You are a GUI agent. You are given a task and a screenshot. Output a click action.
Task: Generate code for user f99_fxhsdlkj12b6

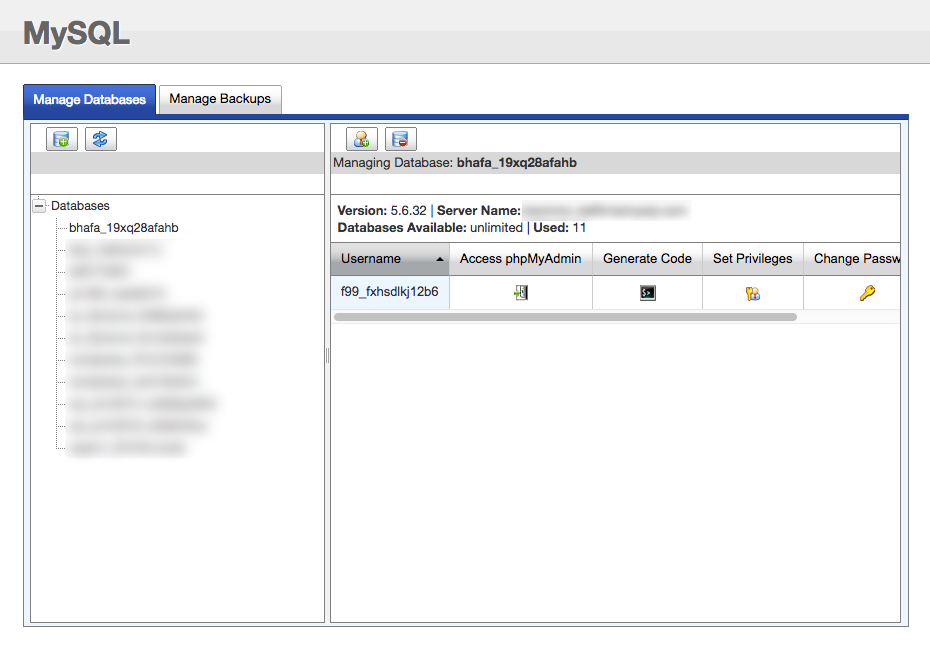pos(648,292)
